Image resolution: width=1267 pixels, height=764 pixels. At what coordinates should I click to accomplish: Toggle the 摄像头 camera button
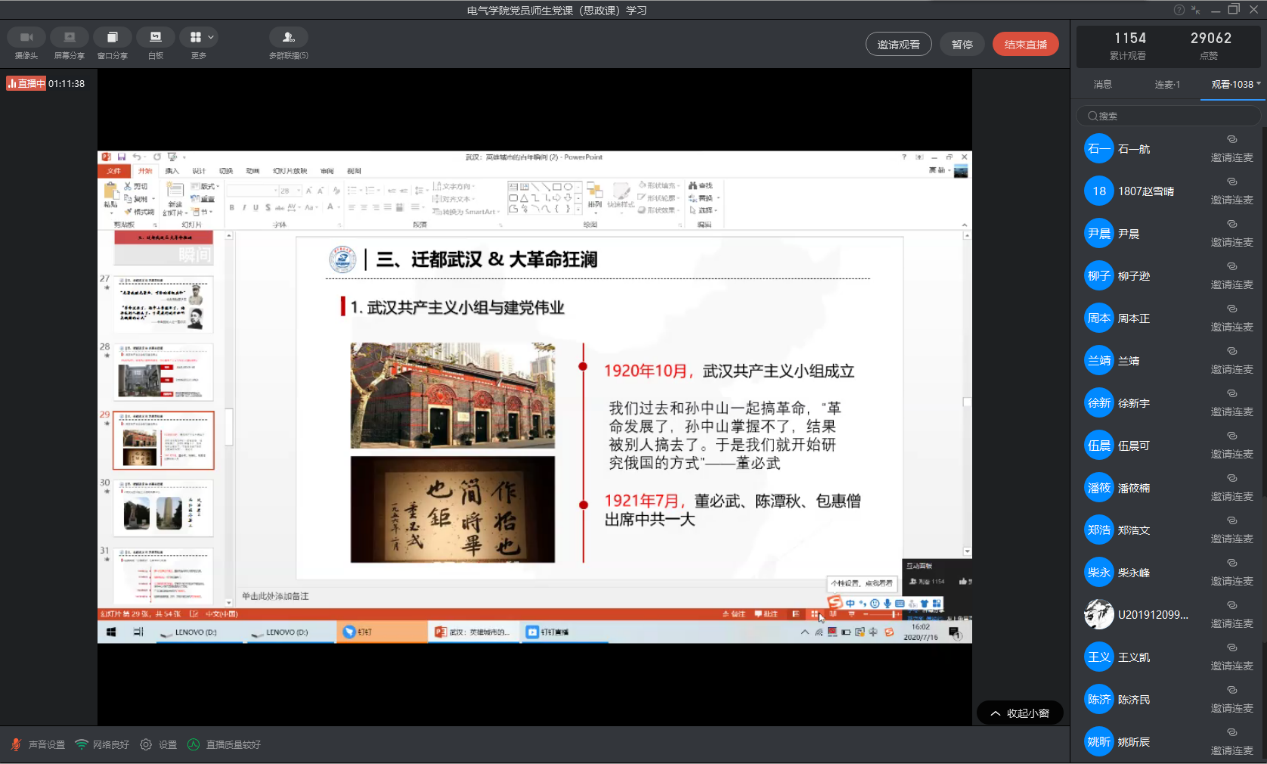(x=26, y=38)
